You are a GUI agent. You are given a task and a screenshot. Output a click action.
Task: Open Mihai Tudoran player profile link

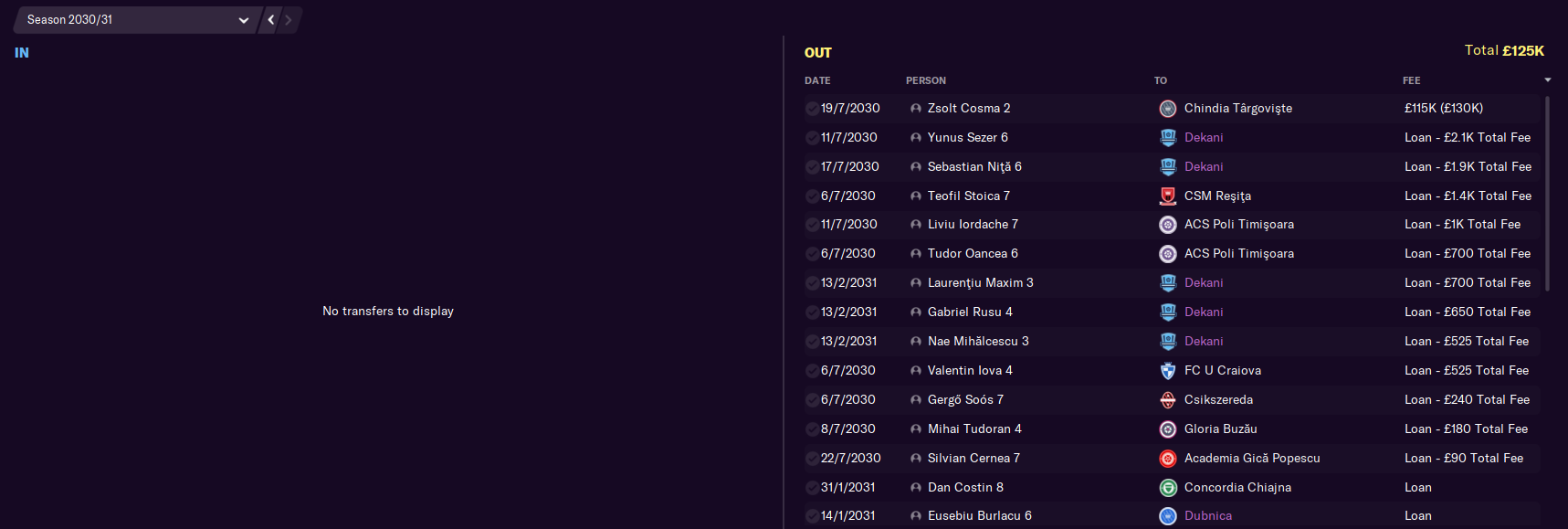pyautogui.click(x=973, y=428)
